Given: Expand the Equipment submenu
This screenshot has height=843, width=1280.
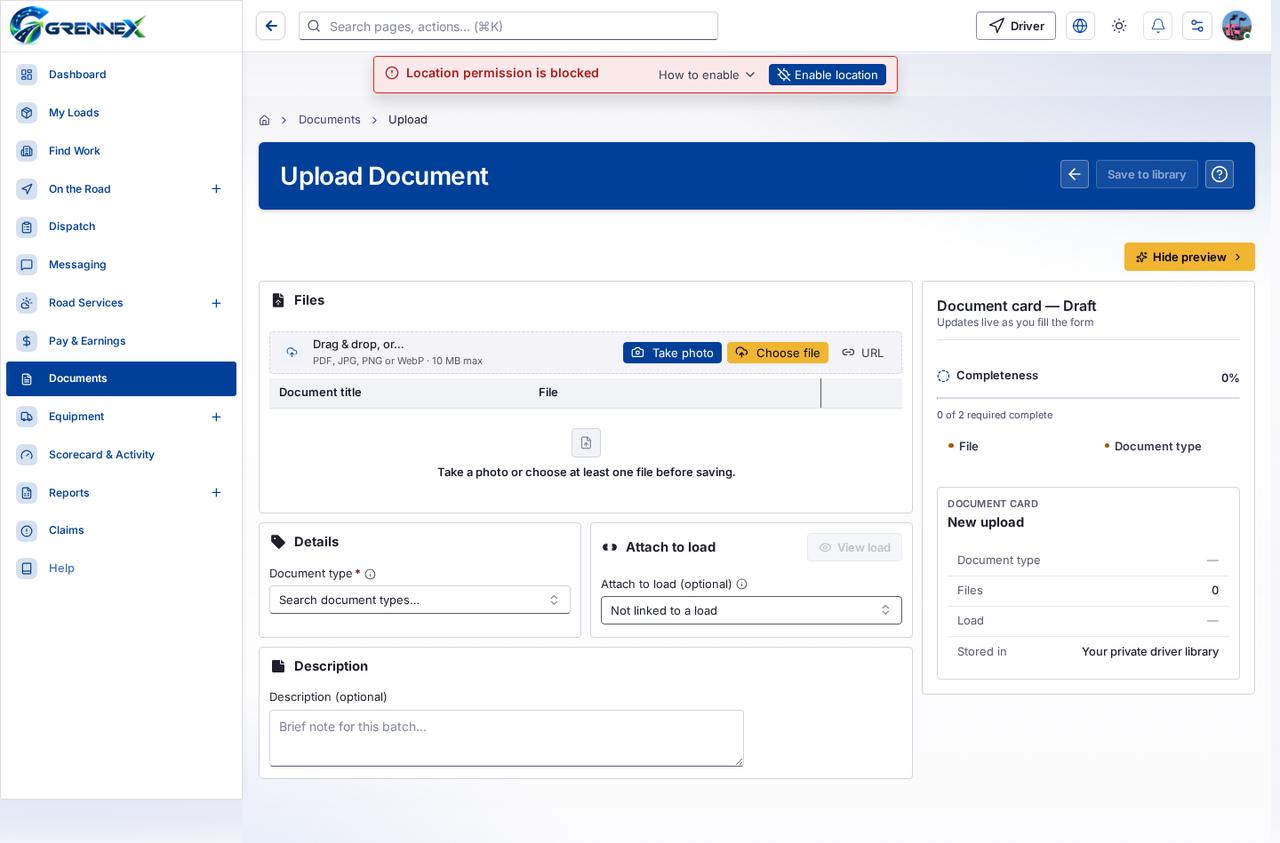Looking at the screenshot, I should click(216, 417).
